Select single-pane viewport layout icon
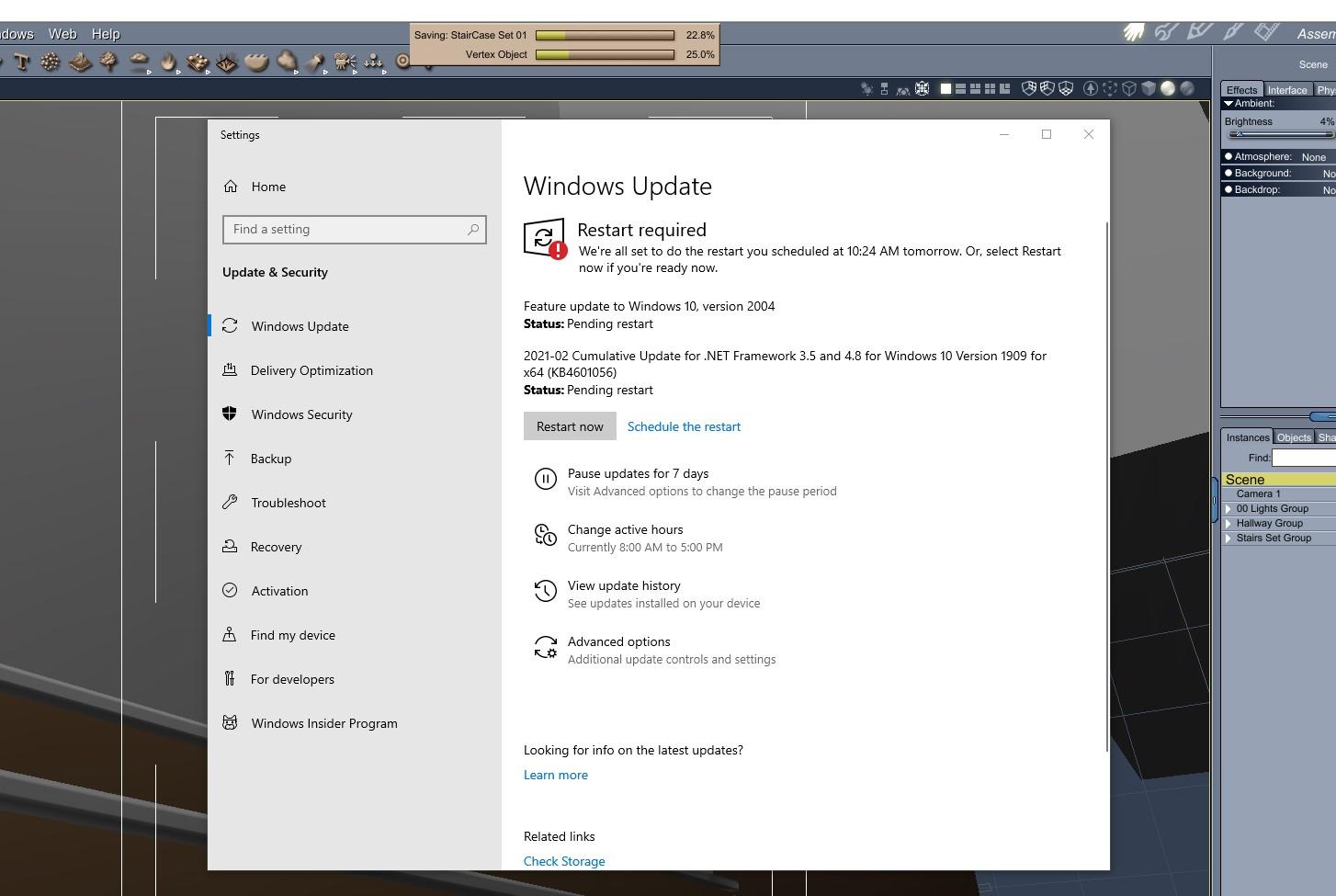 (945, 89)
